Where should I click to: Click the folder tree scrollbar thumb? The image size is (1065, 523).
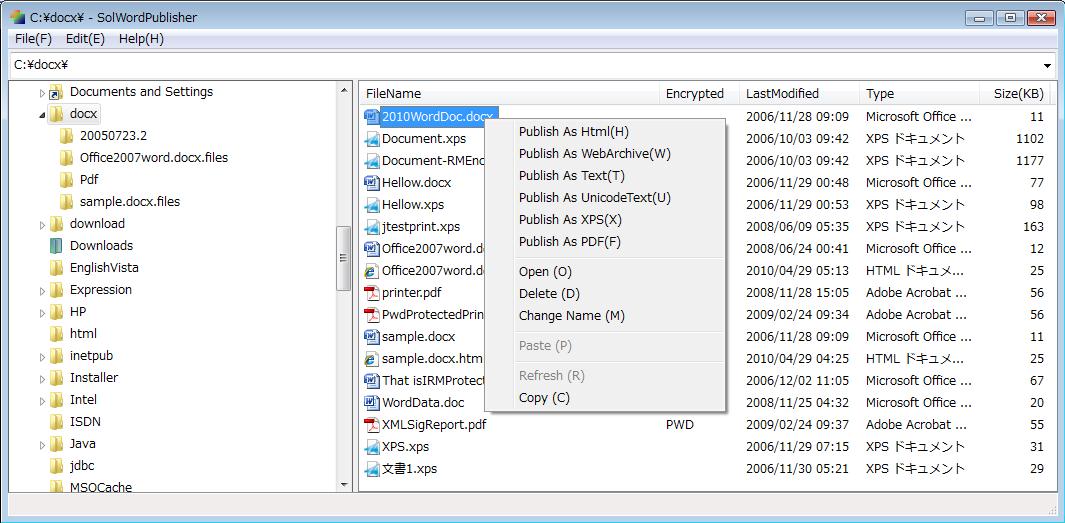343,258
